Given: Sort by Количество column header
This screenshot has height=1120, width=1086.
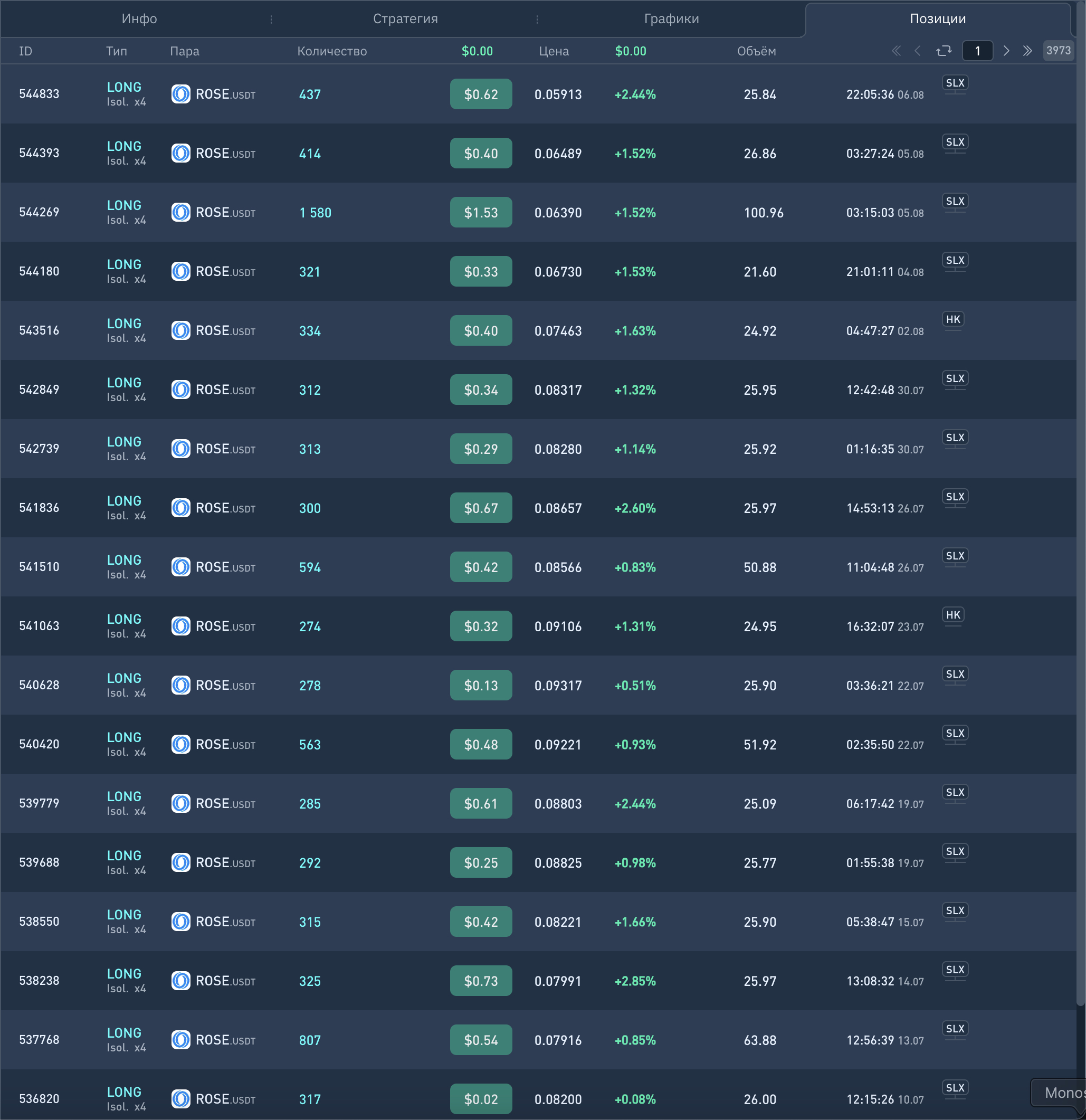Looking at the screenshot, I should (332, 51).
